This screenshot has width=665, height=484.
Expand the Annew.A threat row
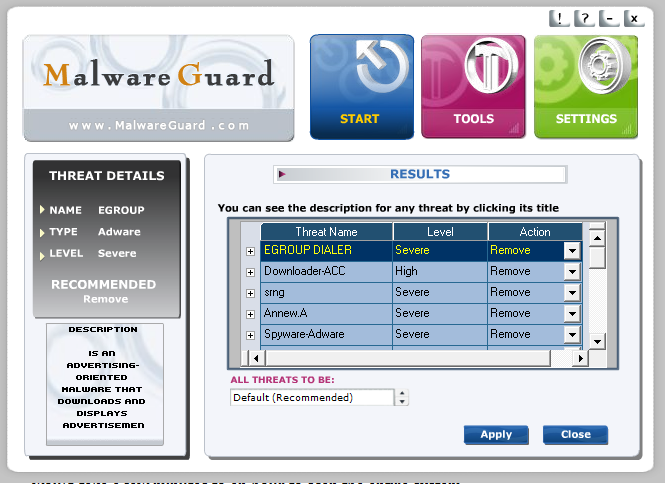(x=250, y=314)
